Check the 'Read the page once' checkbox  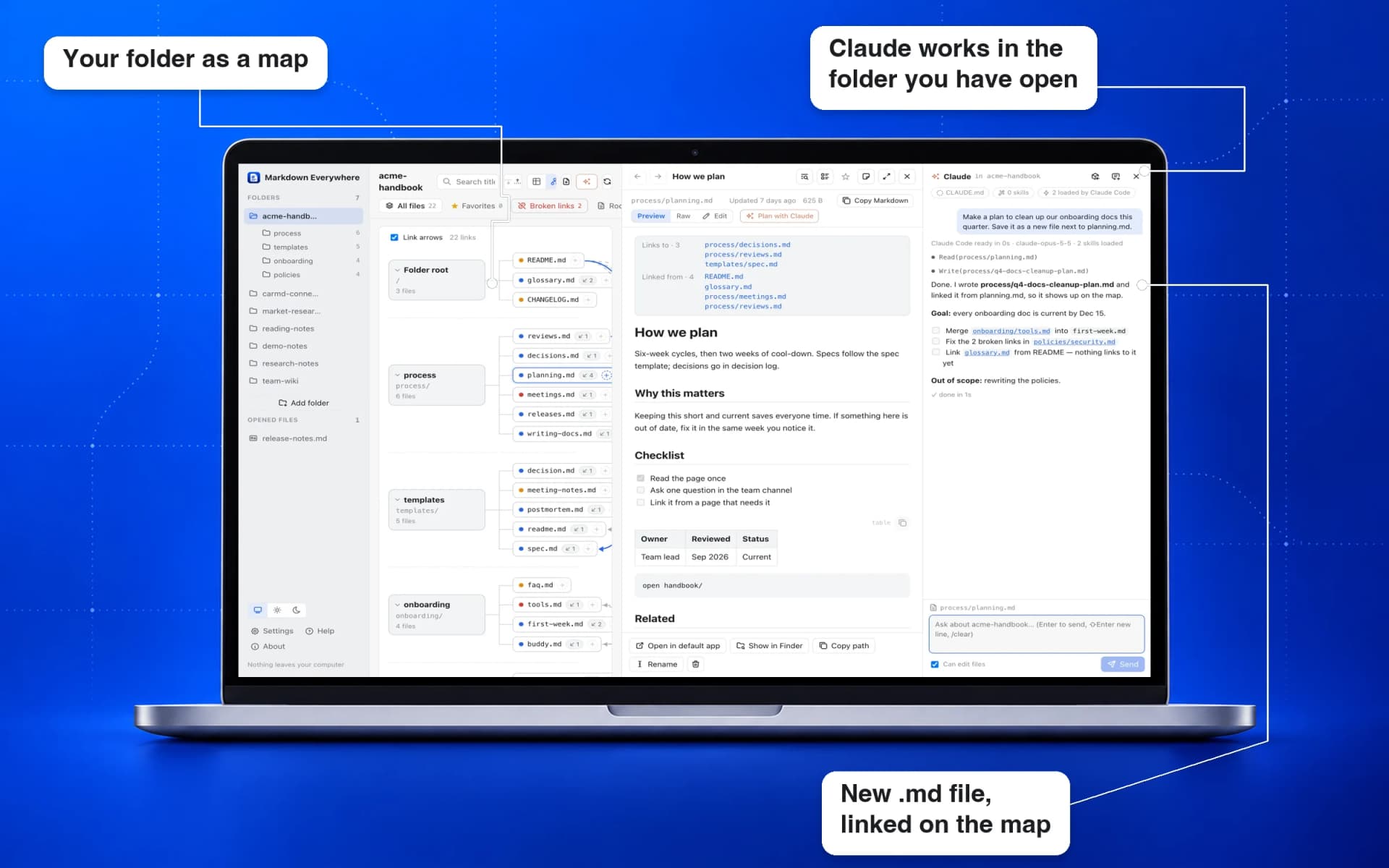[x=640, y=478]
